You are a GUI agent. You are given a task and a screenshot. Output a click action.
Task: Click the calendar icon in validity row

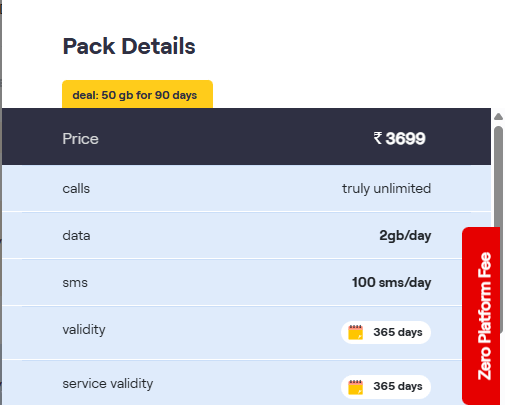[x=355, y=332]
